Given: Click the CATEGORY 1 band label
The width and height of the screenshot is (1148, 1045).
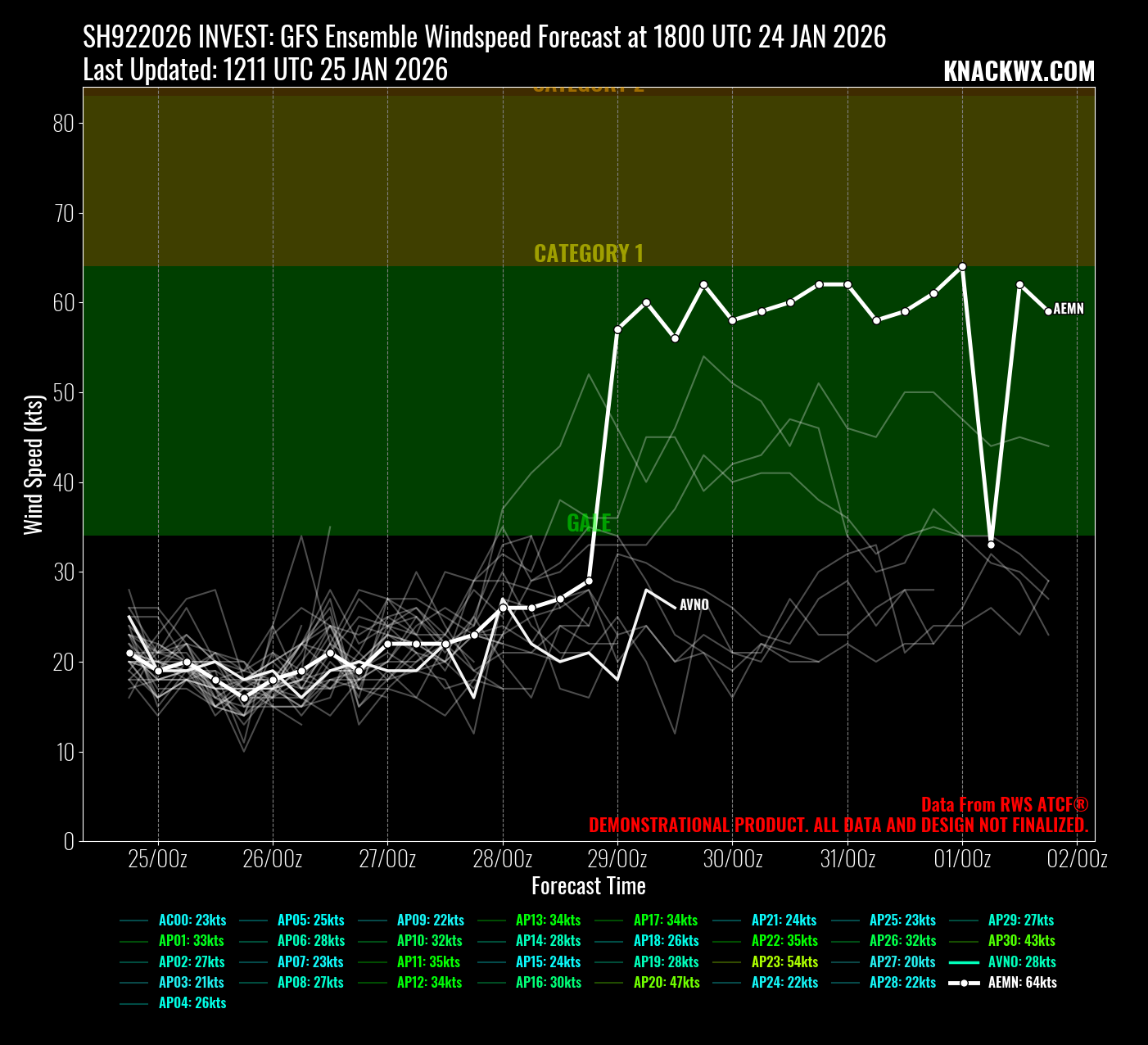Looking at the screenshot, I should tap(588, 254).
